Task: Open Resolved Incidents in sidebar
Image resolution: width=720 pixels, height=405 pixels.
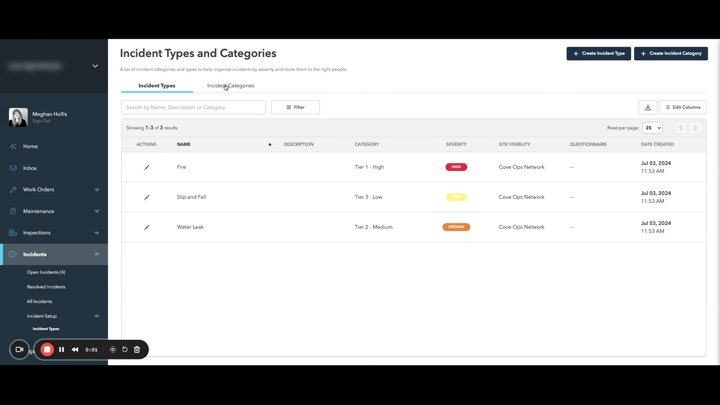Action: pos(46,287)
